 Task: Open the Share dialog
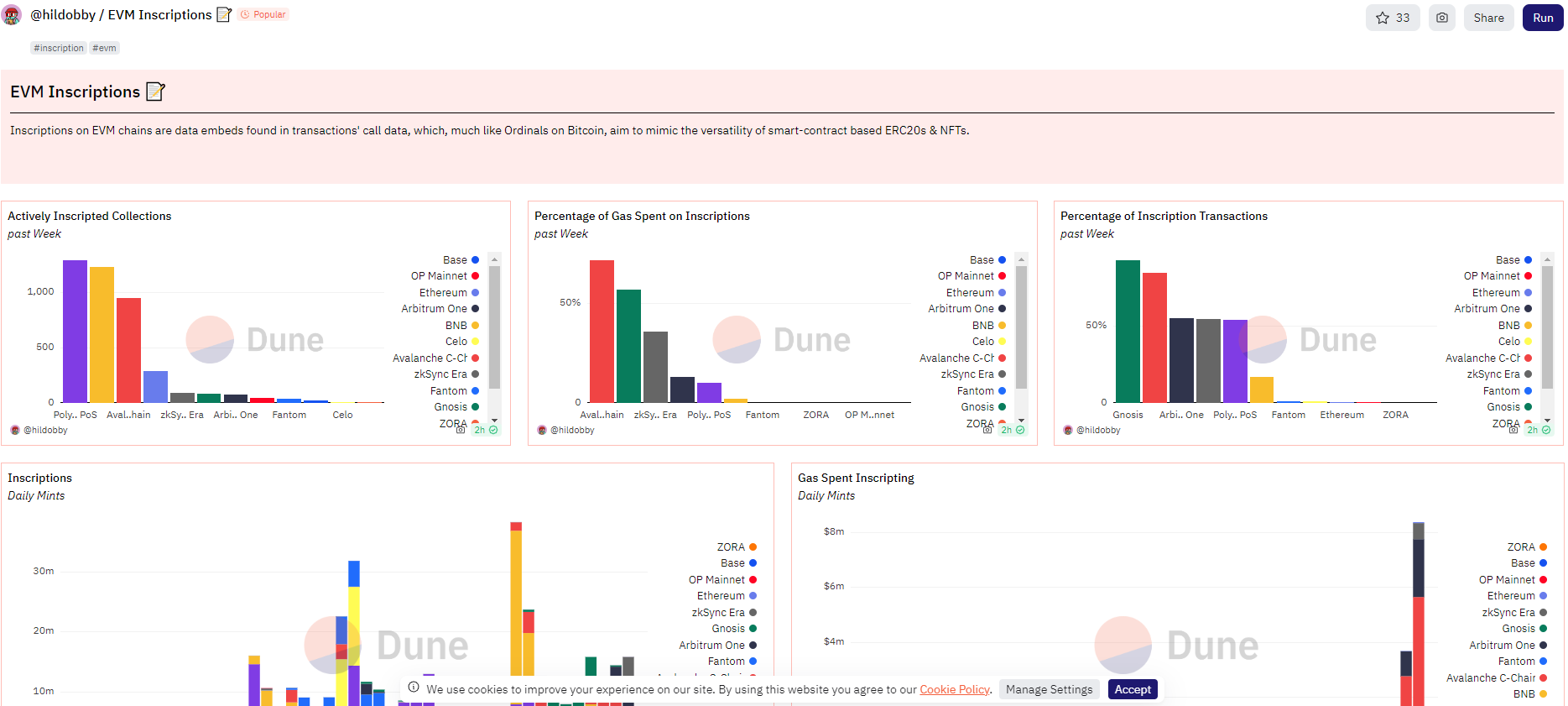click(x=1488, y=18)
